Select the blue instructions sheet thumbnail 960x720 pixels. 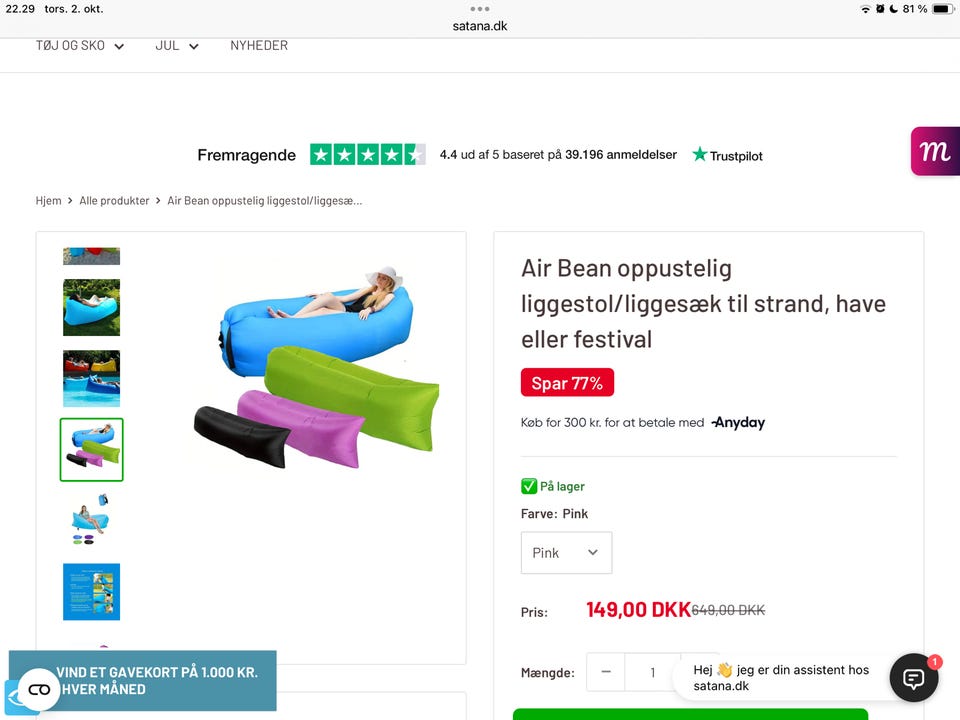pos(91,591)
